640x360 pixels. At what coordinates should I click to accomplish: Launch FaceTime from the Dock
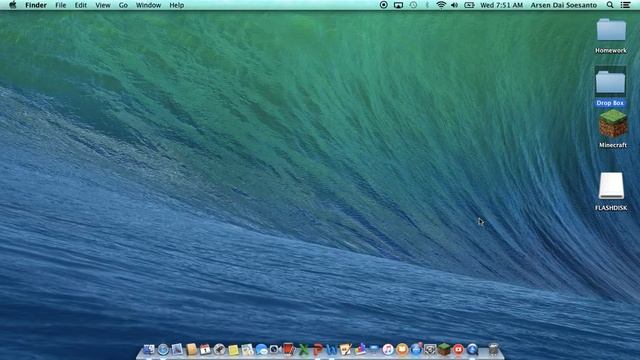[276, 349]
